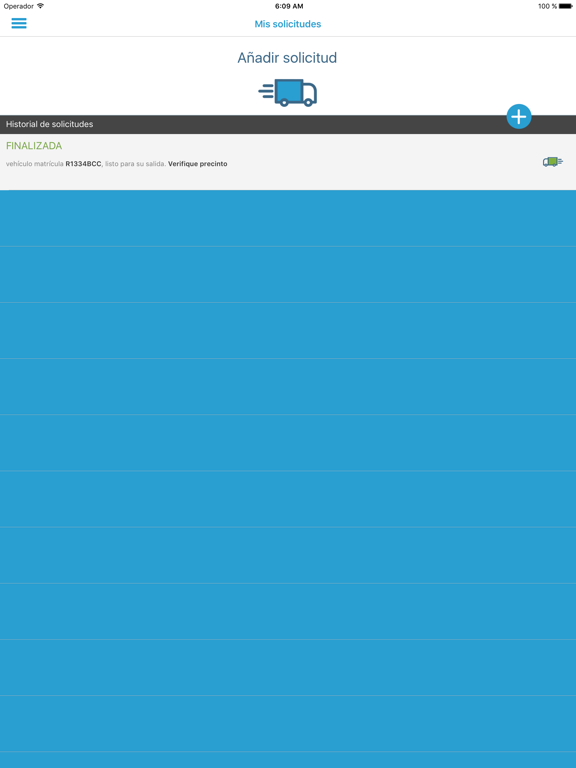Tap the large blue truck icon
576x768 pixels.
point(288,93)
